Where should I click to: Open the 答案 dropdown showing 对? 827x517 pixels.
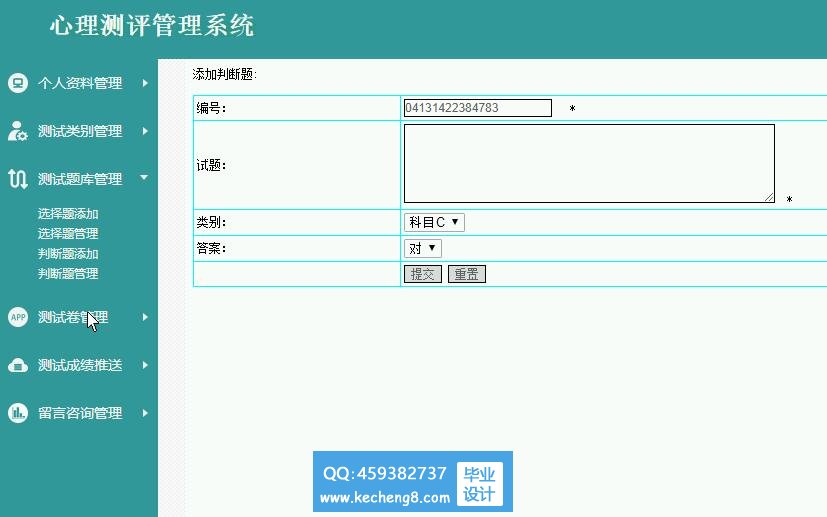[422, 248]
